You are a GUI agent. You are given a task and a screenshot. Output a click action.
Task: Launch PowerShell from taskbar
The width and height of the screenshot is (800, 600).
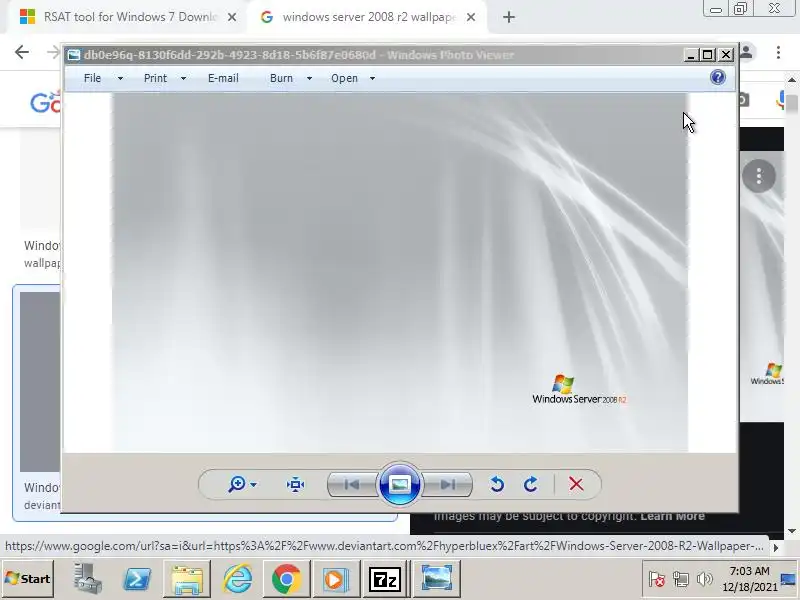137,579
